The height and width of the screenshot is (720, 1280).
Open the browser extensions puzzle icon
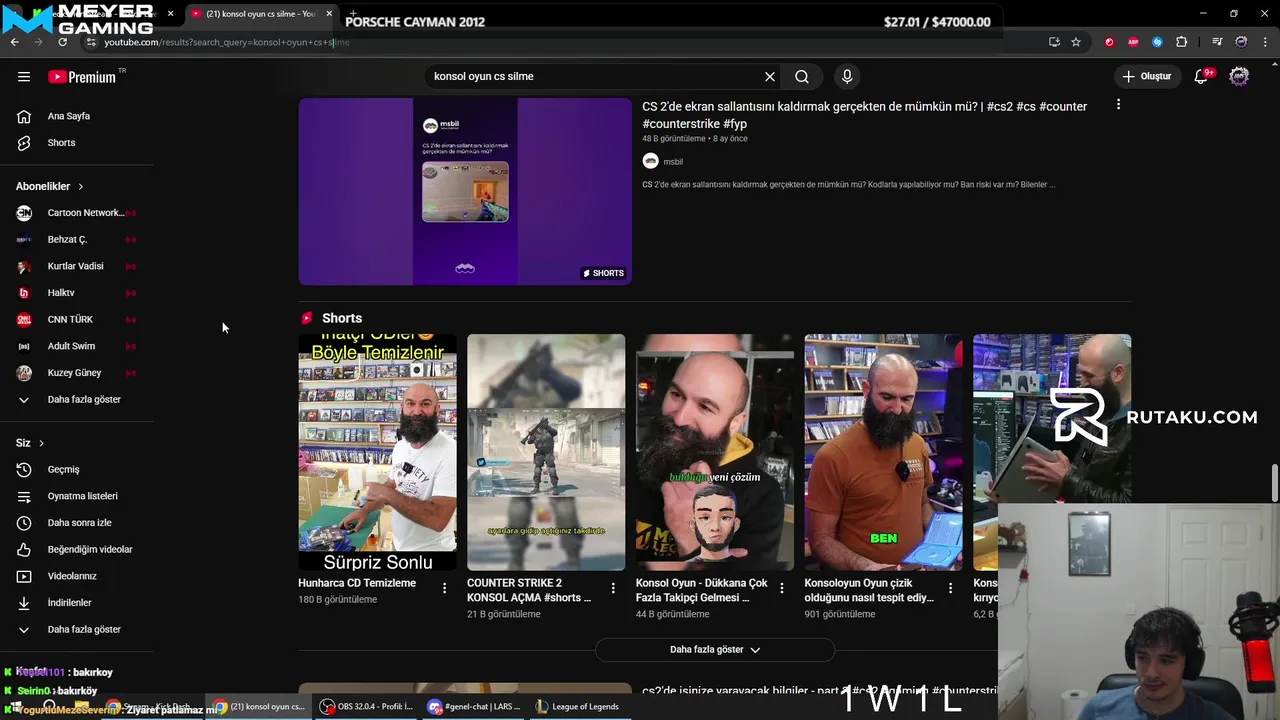(x=1181, y=42)
